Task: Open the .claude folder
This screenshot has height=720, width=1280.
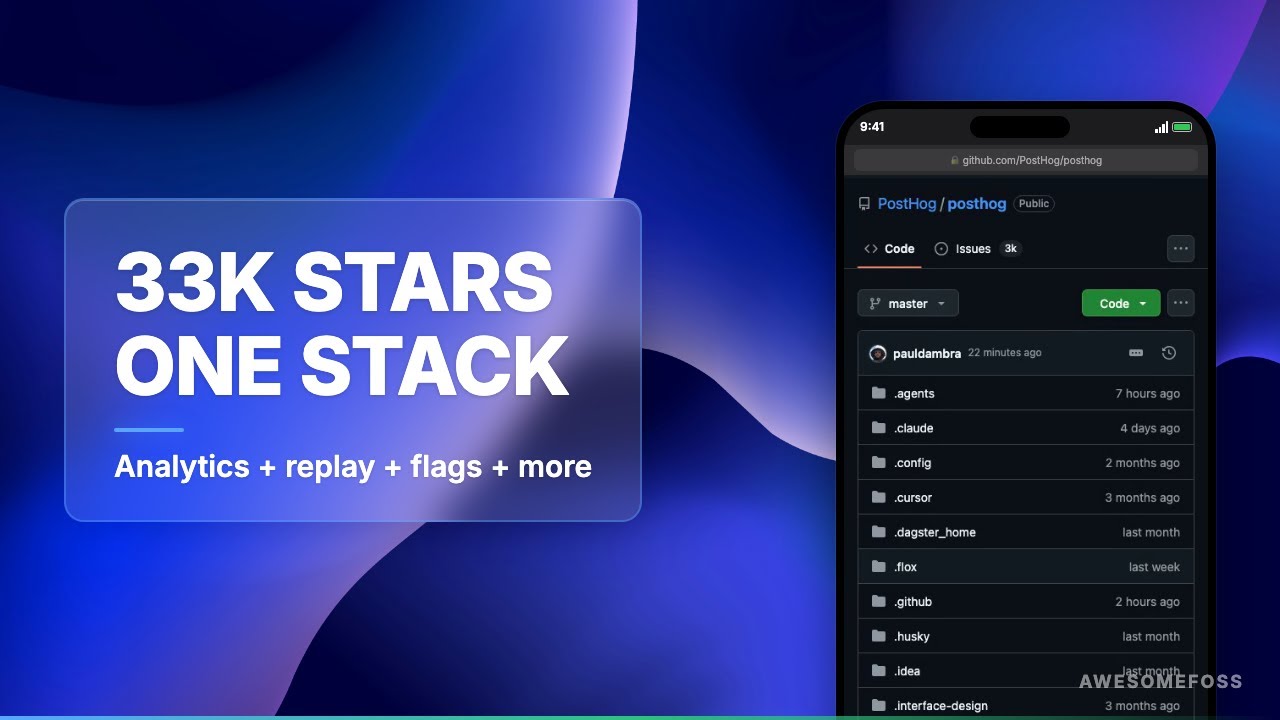Action: tap(913, 428)
